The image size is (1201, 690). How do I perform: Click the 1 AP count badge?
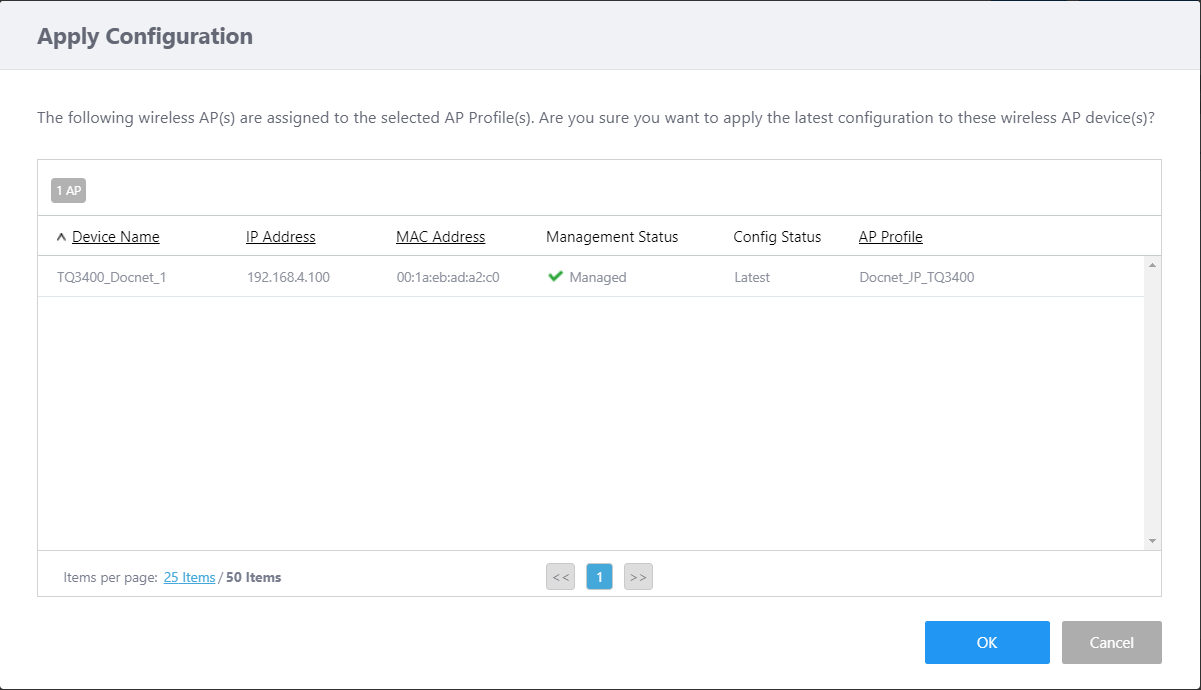point(68,190)
